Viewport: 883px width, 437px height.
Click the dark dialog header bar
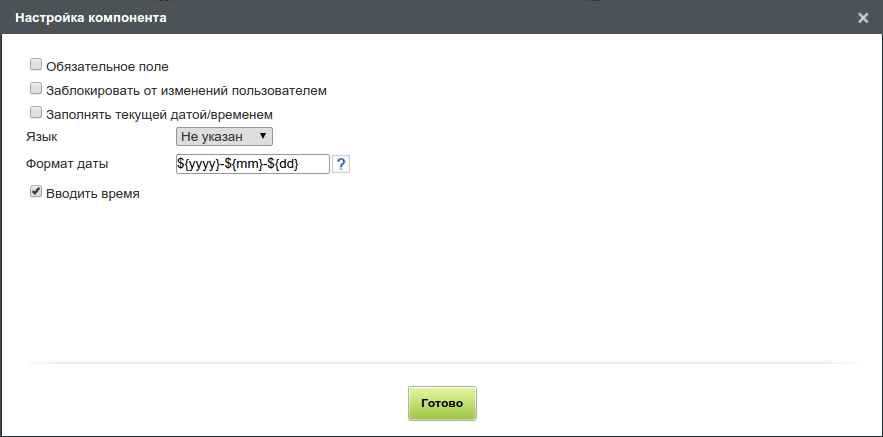(x=442, y=17)
